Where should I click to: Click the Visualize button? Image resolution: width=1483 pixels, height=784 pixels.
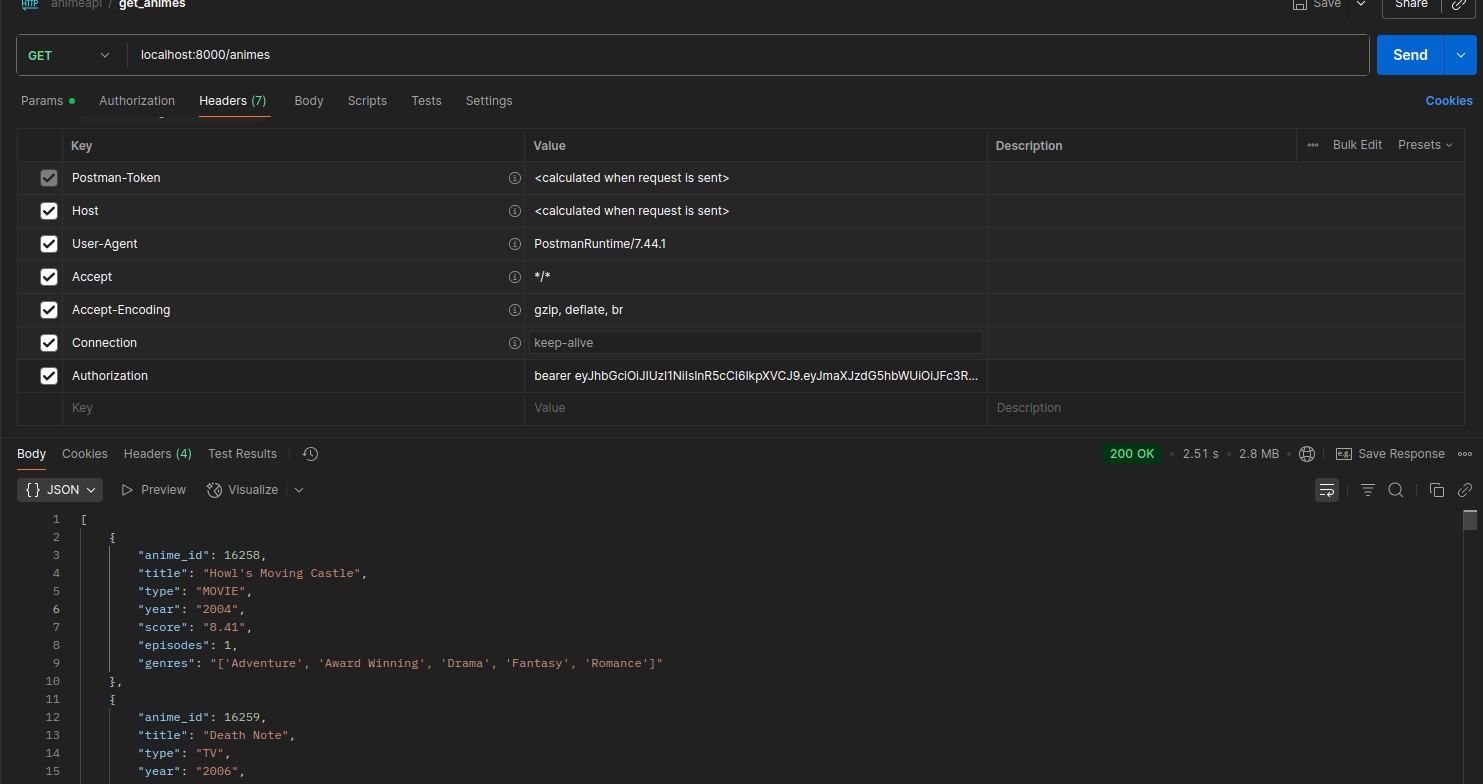click(242, 490)
